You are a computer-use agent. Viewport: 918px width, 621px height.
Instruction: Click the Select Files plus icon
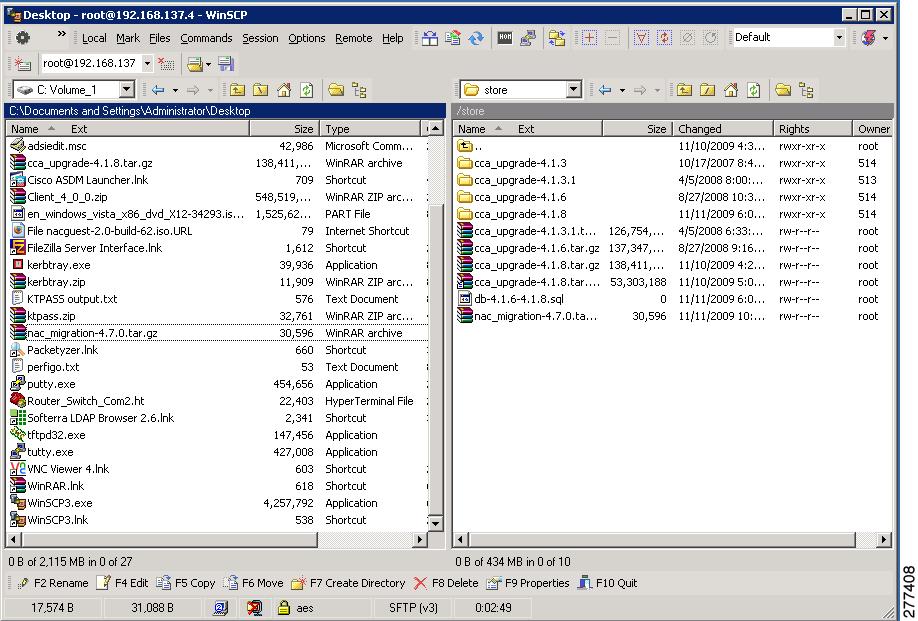tap(590, 38)
